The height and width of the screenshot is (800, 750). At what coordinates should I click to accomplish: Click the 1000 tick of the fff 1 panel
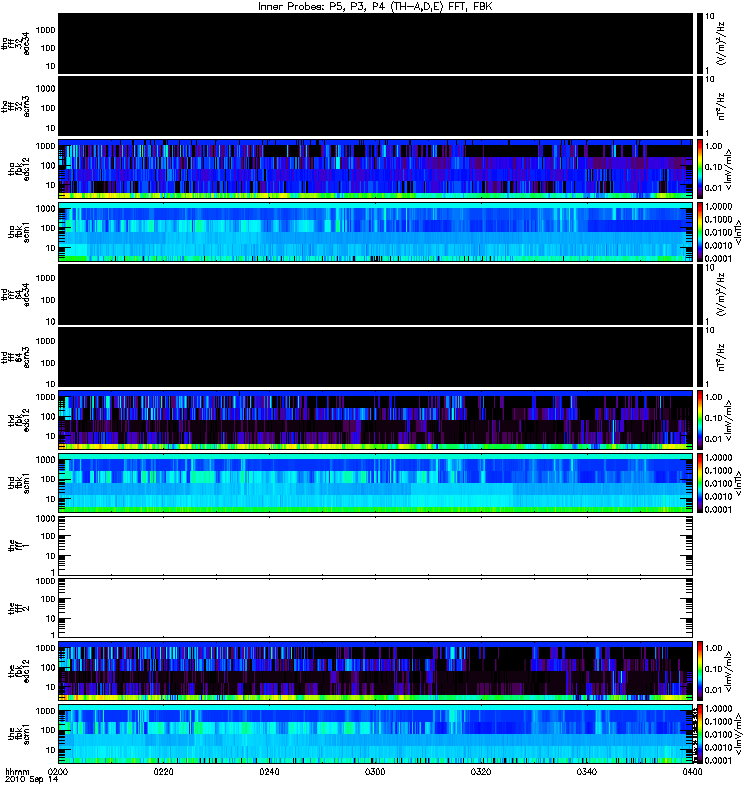[46, 519]
